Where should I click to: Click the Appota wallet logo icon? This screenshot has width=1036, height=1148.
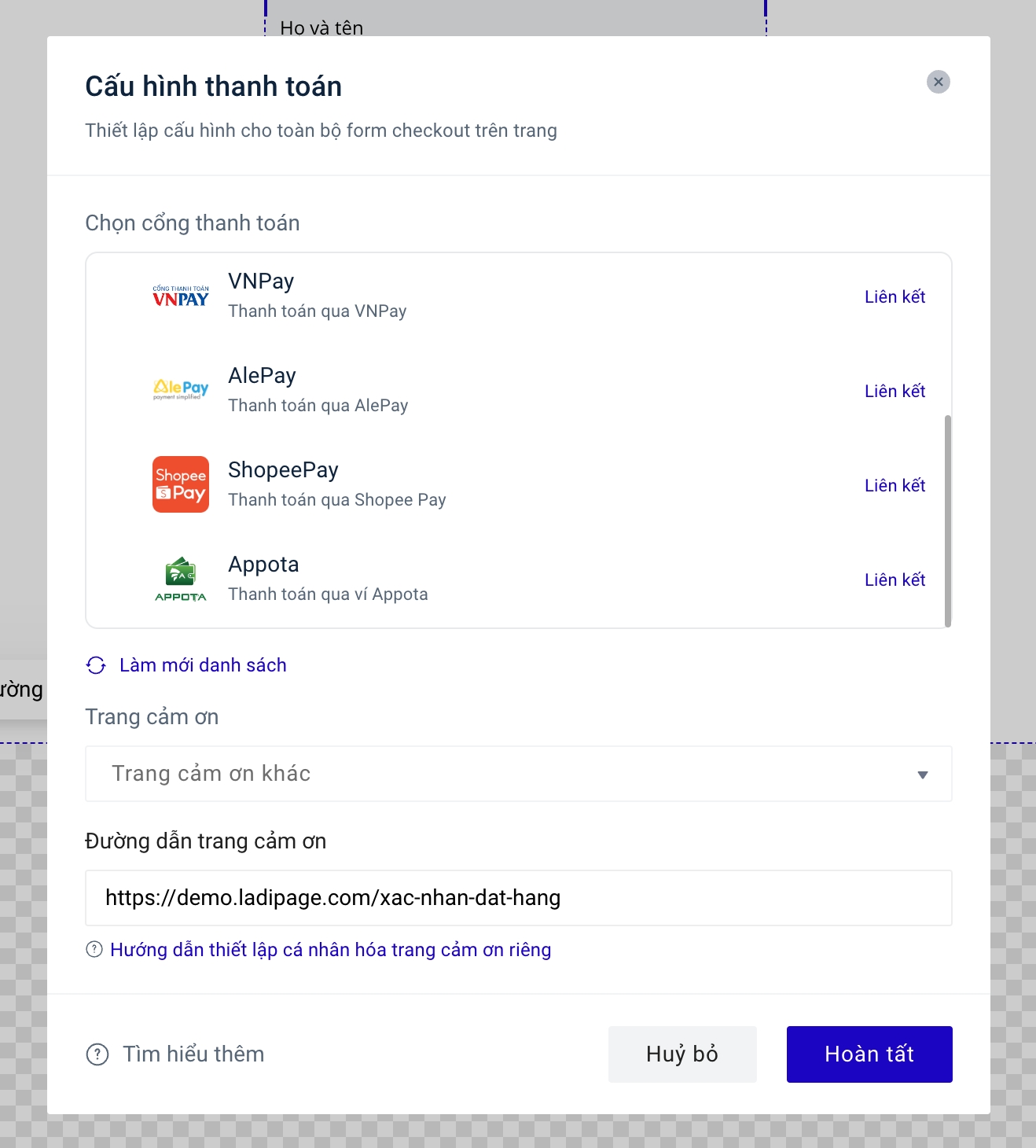click(x=181, y=580)
